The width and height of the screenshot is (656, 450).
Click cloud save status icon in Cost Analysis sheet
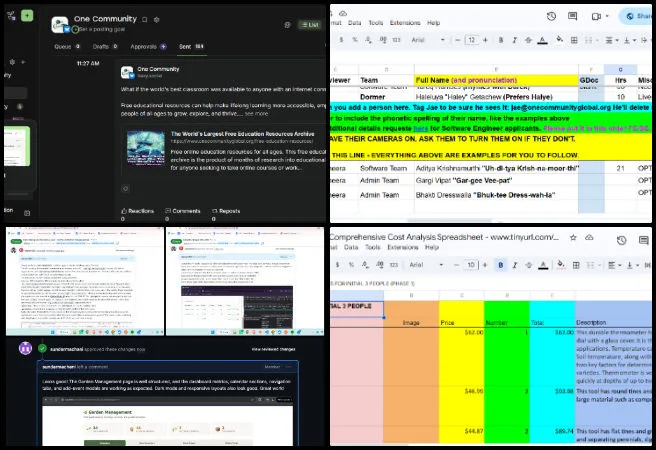589,238
